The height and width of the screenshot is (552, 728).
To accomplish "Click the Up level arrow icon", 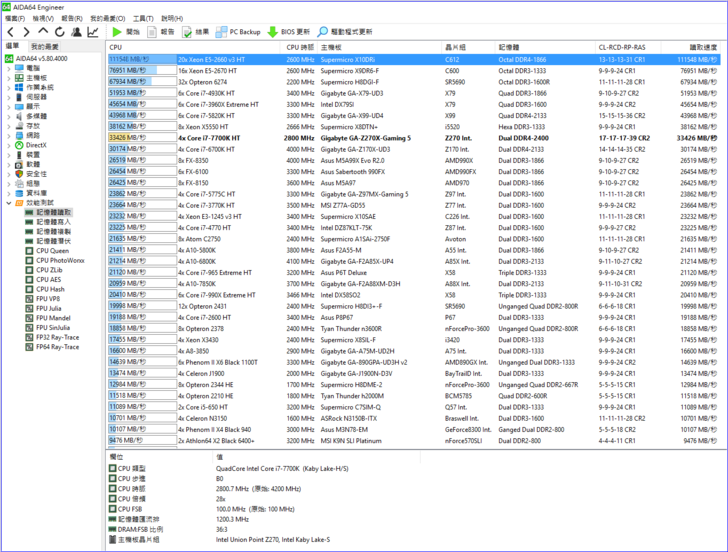I will pos(43,32).
